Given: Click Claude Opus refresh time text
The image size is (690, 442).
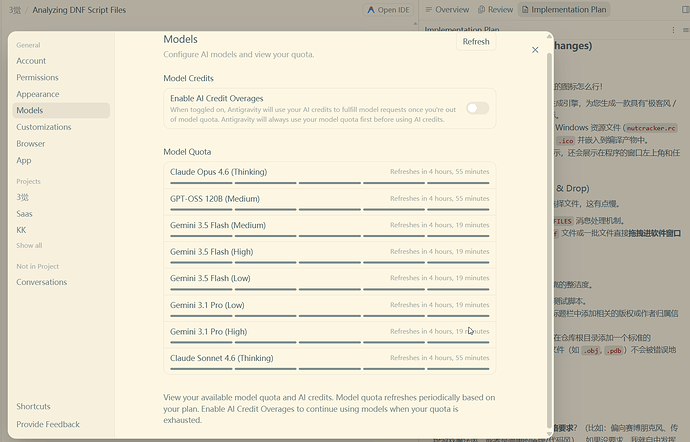Looking at the screenshot, I should [440, 172].
